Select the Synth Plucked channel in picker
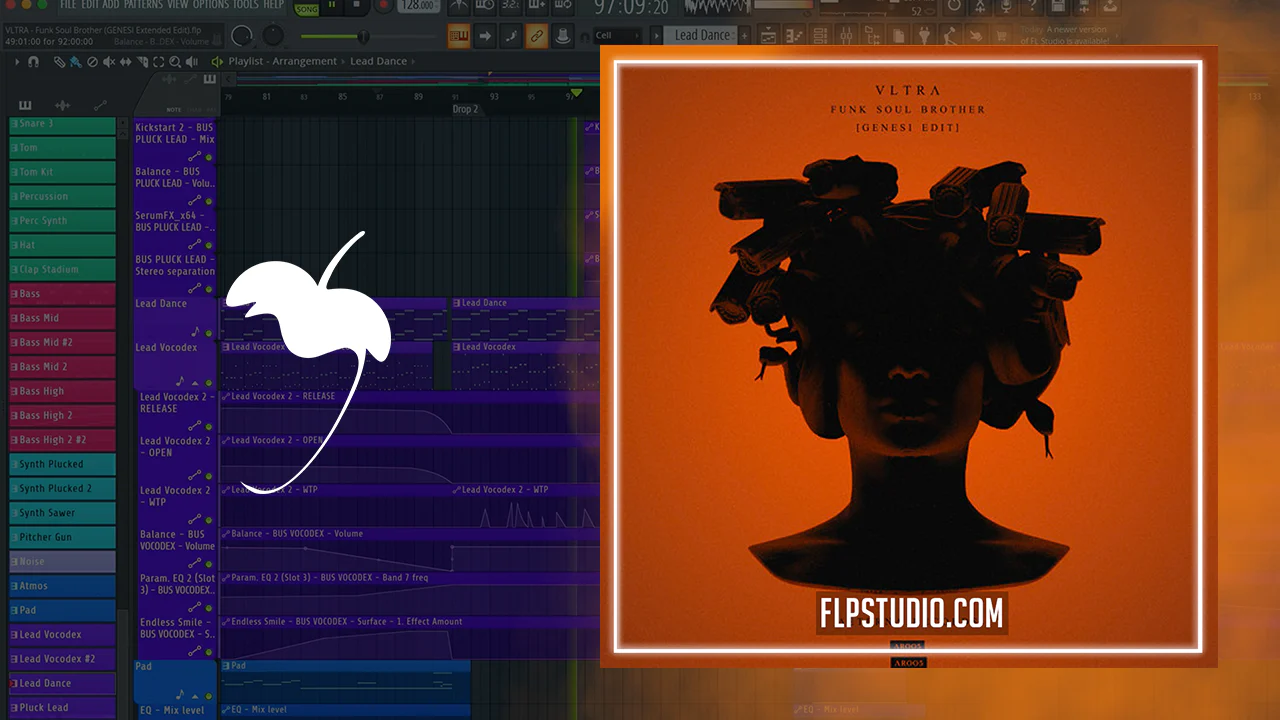The image size is (1280, 720). click(x=62, y=464)
